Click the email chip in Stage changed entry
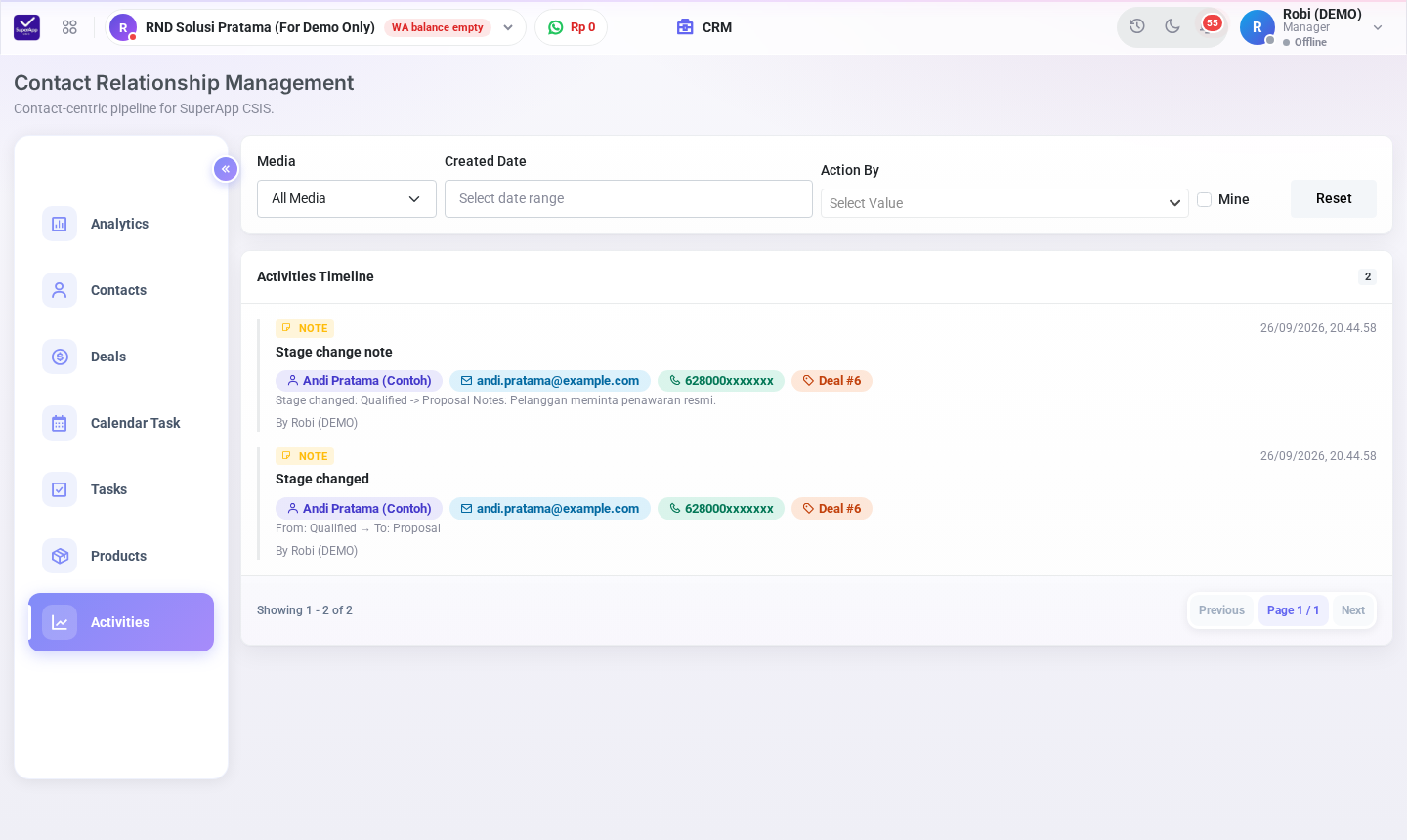1407x840 pixels. (550, 509)
